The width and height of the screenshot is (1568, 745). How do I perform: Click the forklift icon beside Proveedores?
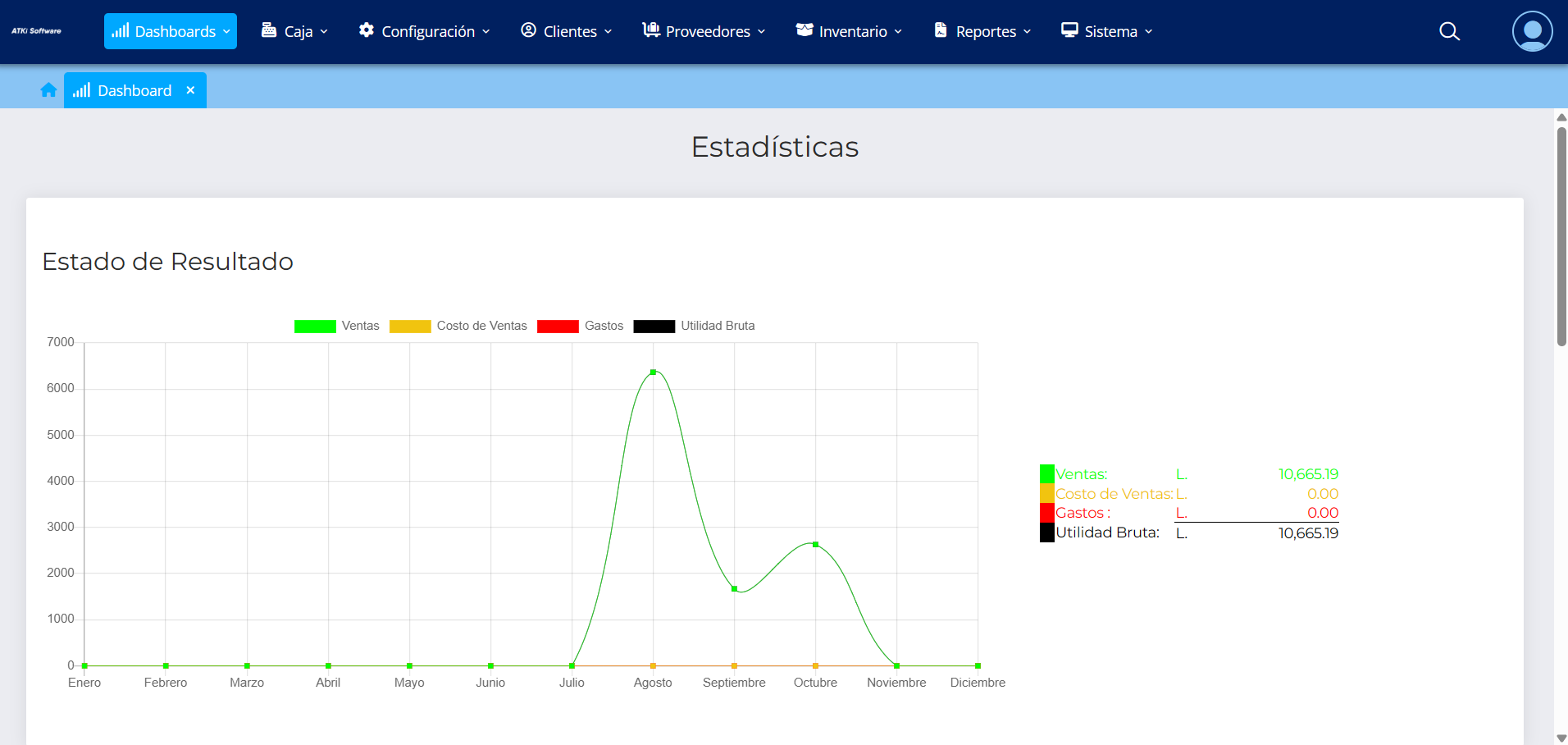point(651,30)
